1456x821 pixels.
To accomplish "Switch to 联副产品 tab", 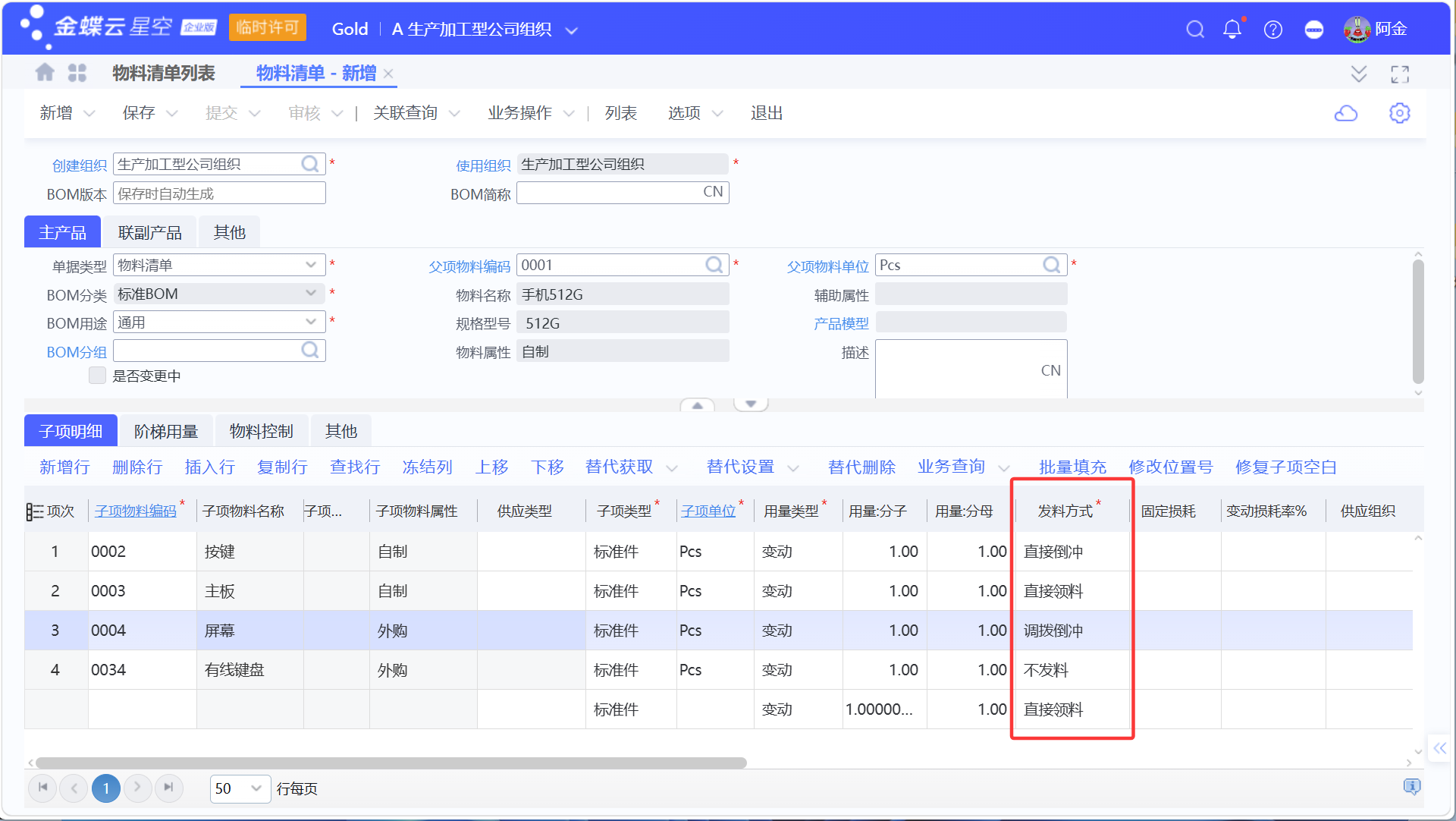I will pyautogui.click(x=150, y=232).
